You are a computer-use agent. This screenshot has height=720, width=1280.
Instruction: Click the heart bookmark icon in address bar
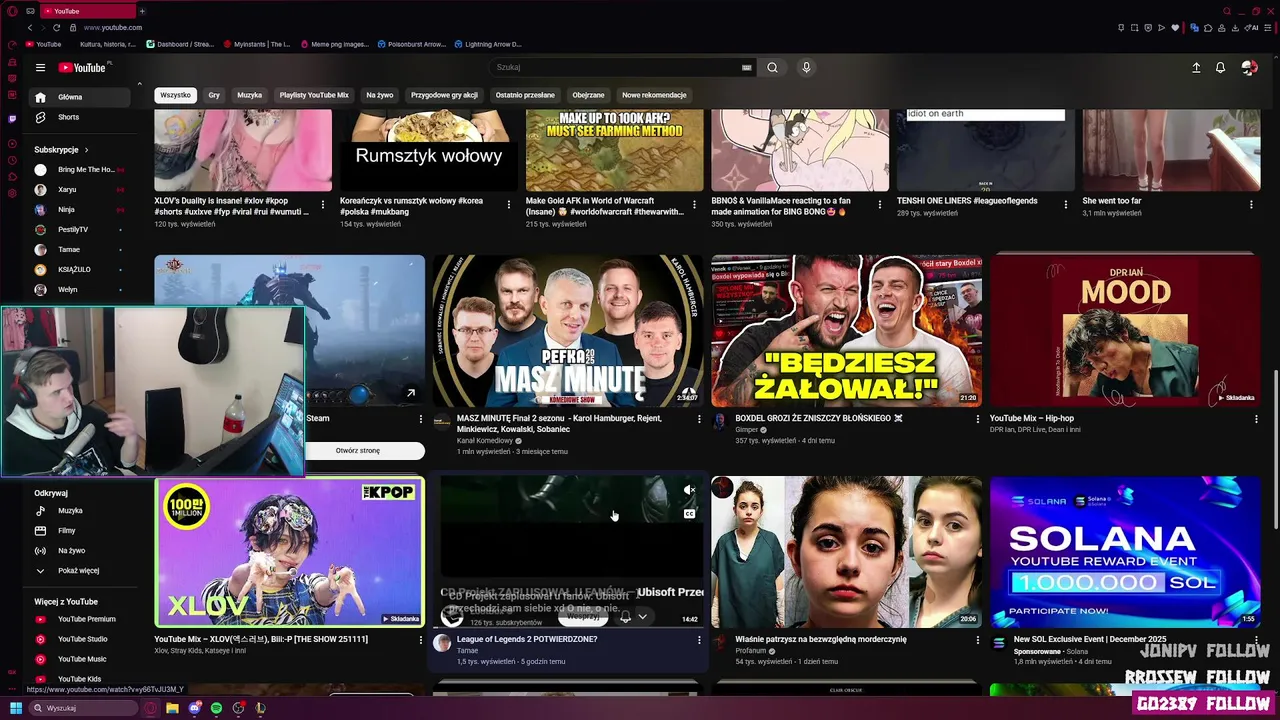pyautogui.click(x=1175, y=28)
